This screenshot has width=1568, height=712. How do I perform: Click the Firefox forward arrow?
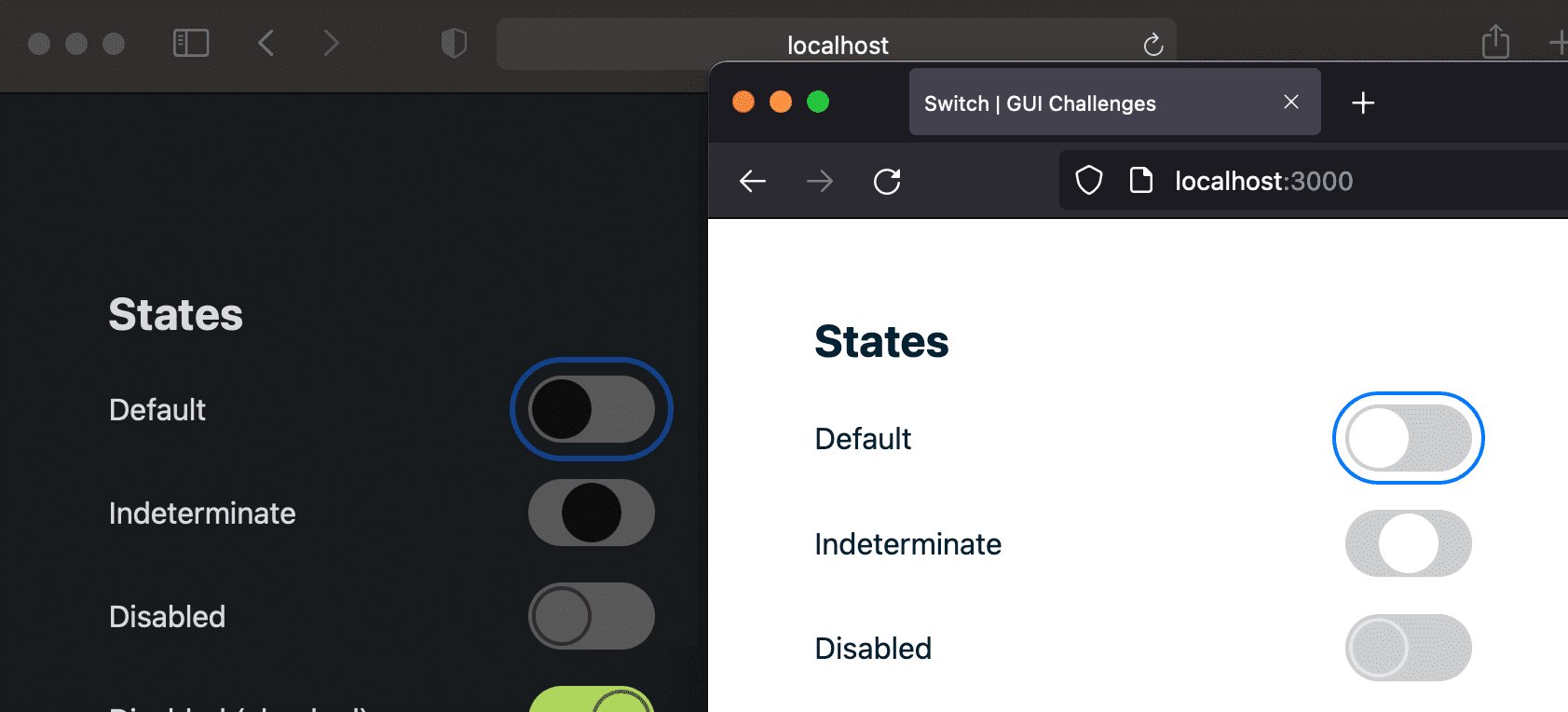tap(820, 181)
